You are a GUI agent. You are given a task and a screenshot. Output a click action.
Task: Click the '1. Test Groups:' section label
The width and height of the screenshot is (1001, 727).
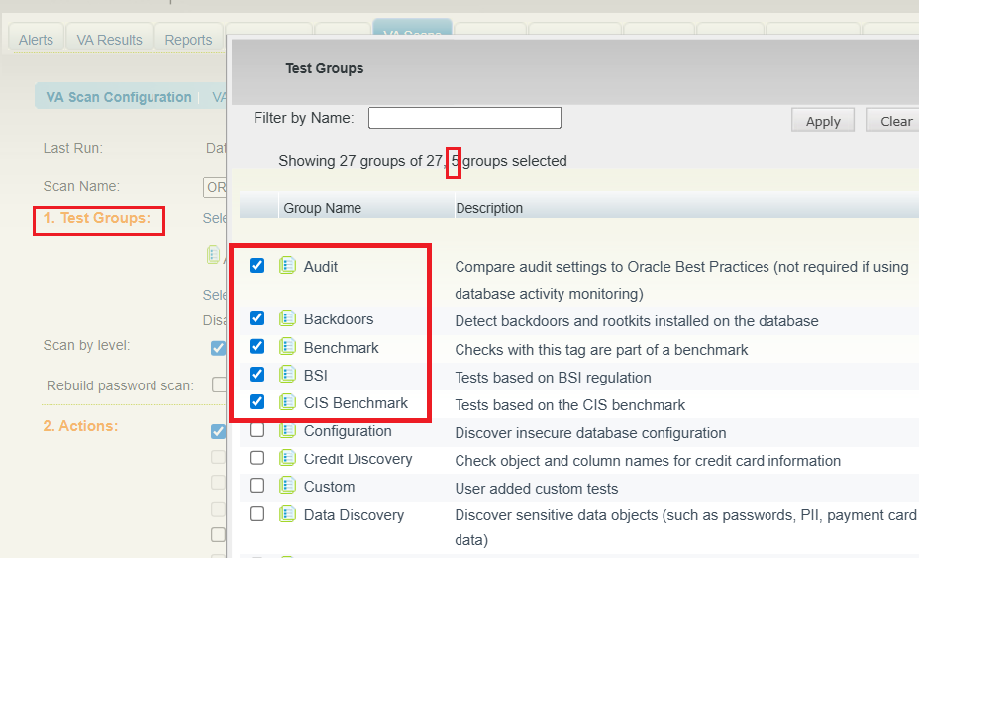pos(97,218)
